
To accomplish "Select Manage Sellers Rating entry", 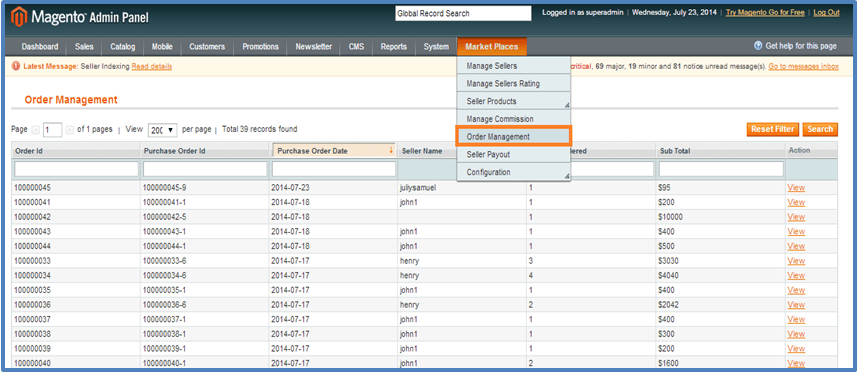I will pos(514,84).
